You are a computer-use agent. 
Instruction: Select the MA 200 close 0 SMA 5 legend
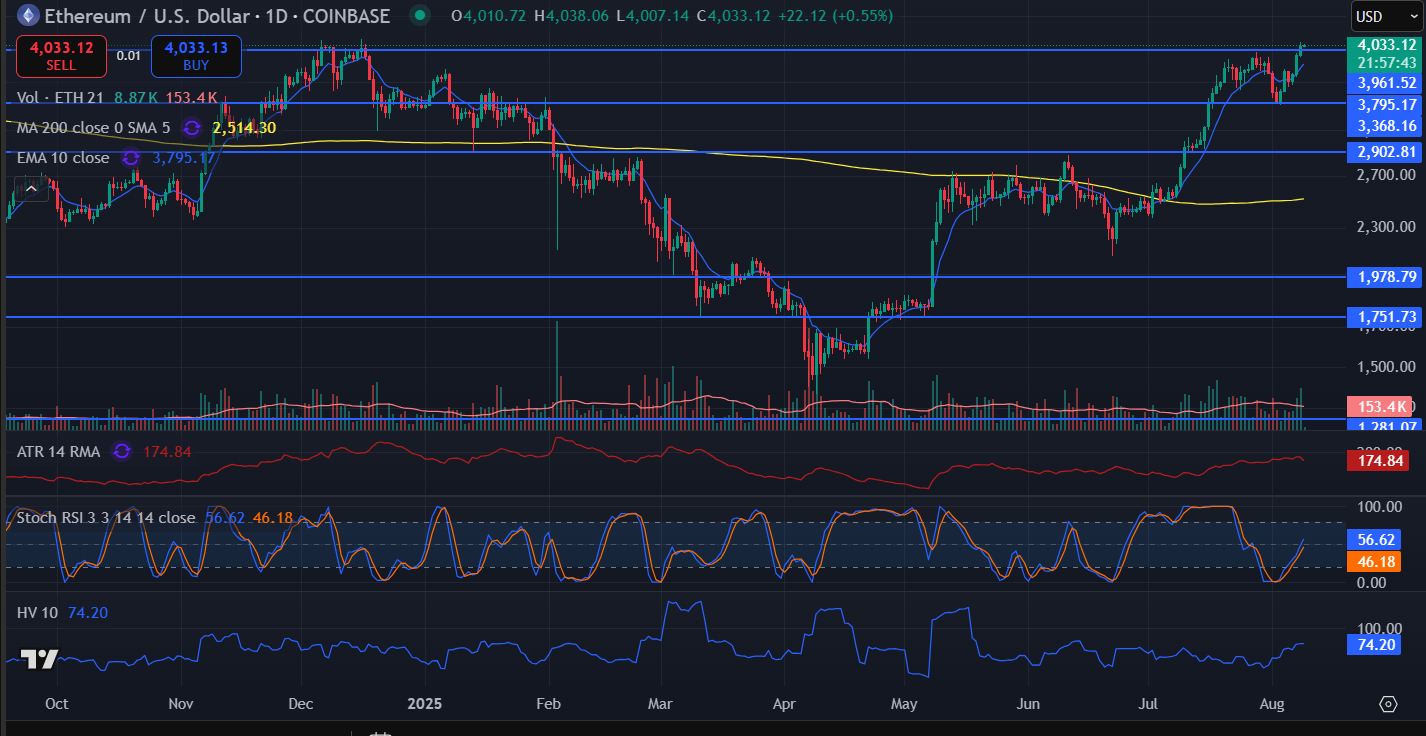[96, 128]
